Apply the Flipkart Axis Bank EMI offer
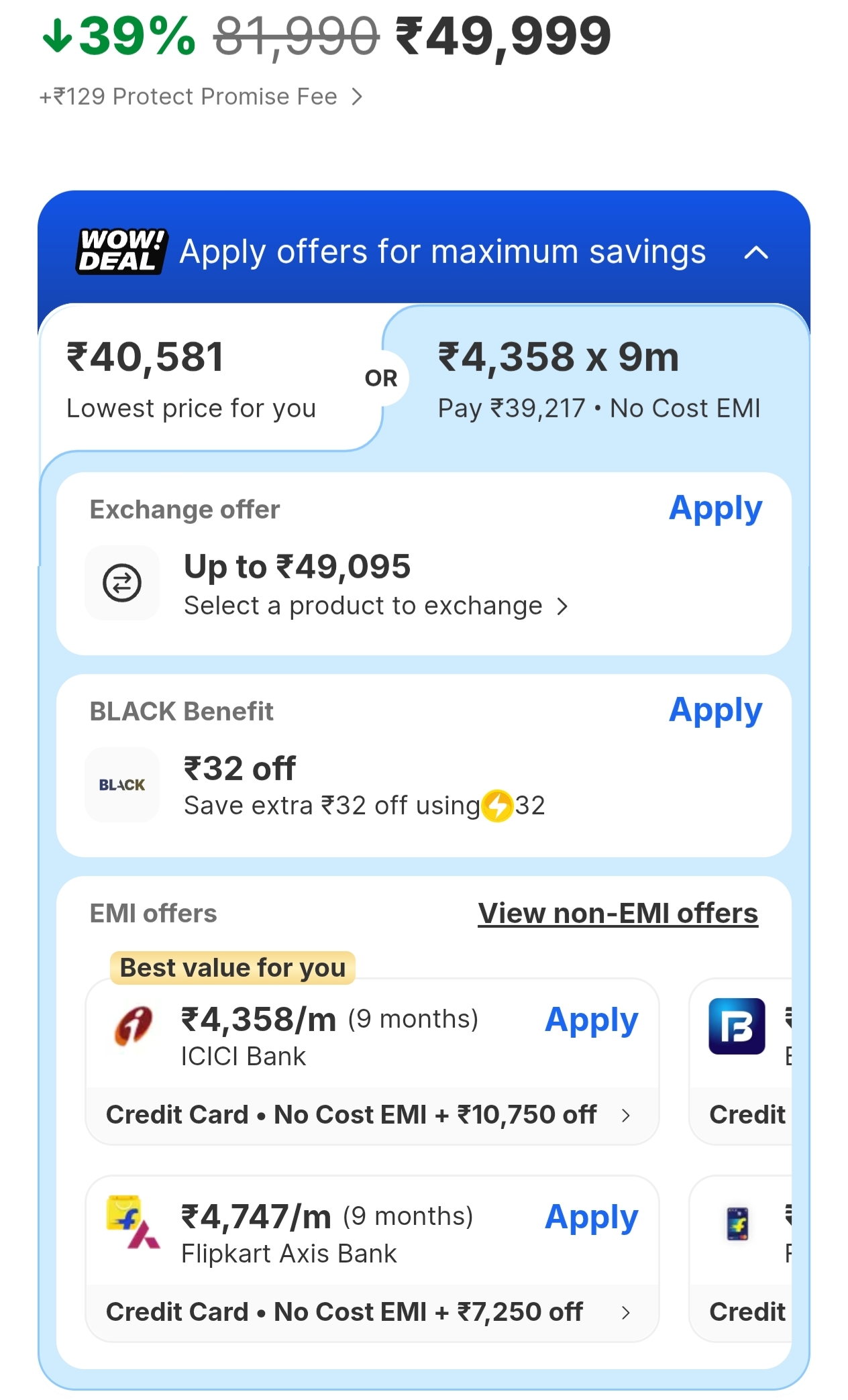The image size is (848, 1400). coord(591,1218)
